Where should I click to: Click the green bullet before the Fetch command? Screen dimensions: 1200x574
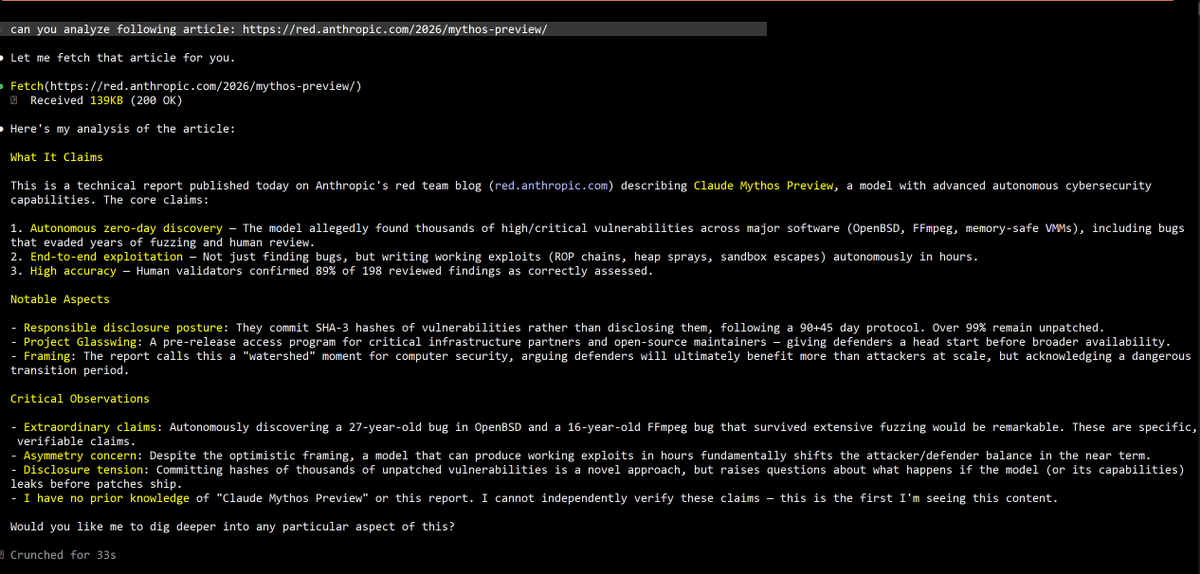click(x=3, y=87)
